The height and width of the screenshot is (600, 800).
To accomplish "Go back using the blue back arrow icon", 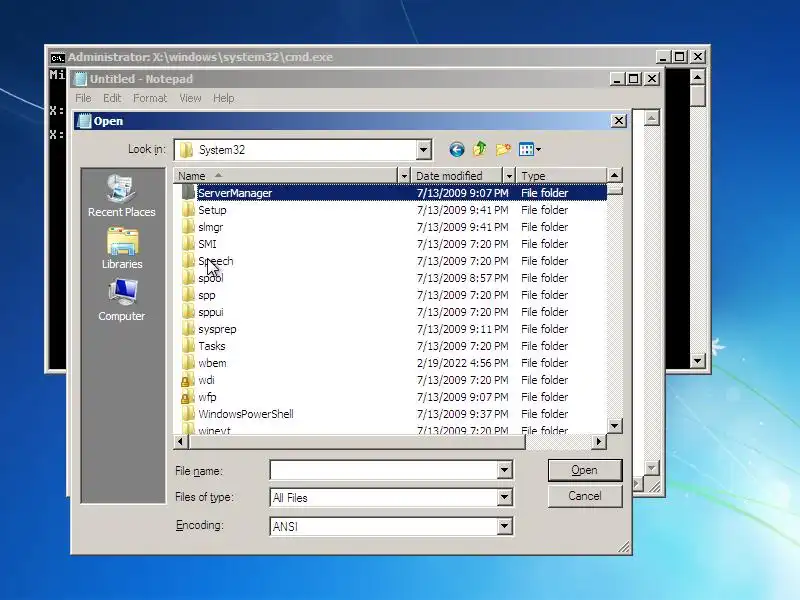I will click(457, 149).
